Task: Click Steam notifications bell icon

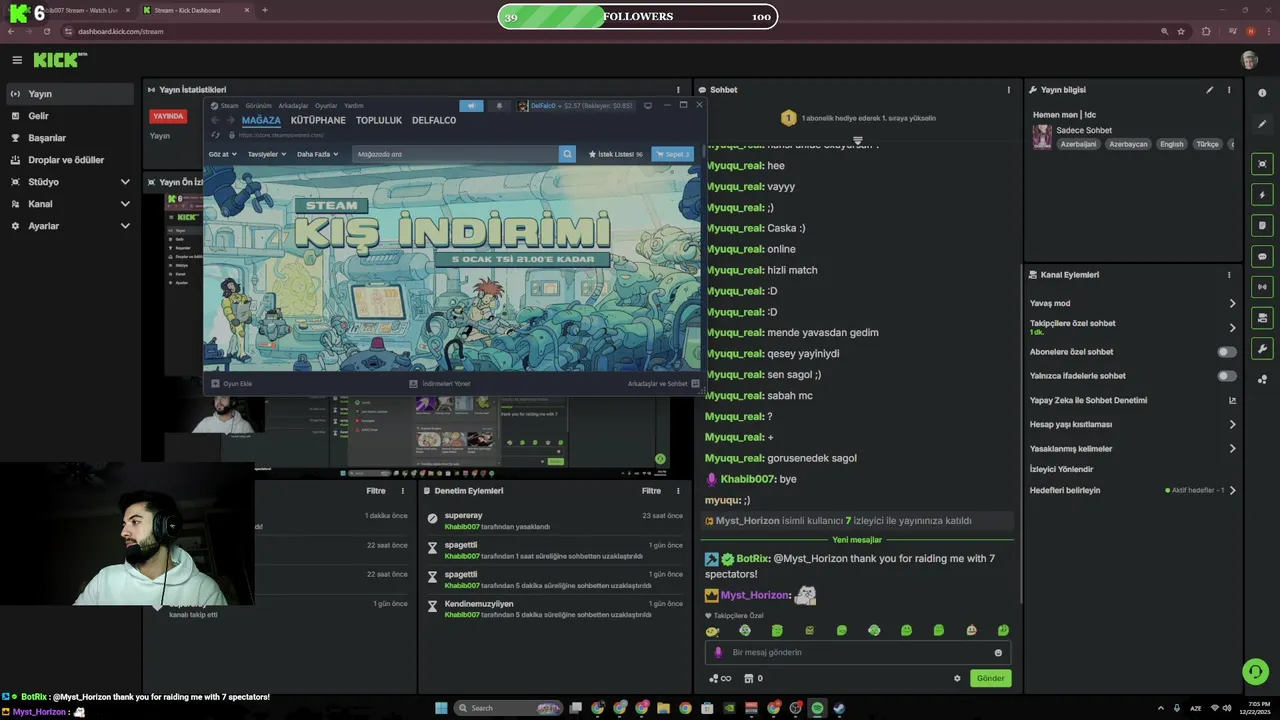Action: pyautogui.click(x=499, y=105)
